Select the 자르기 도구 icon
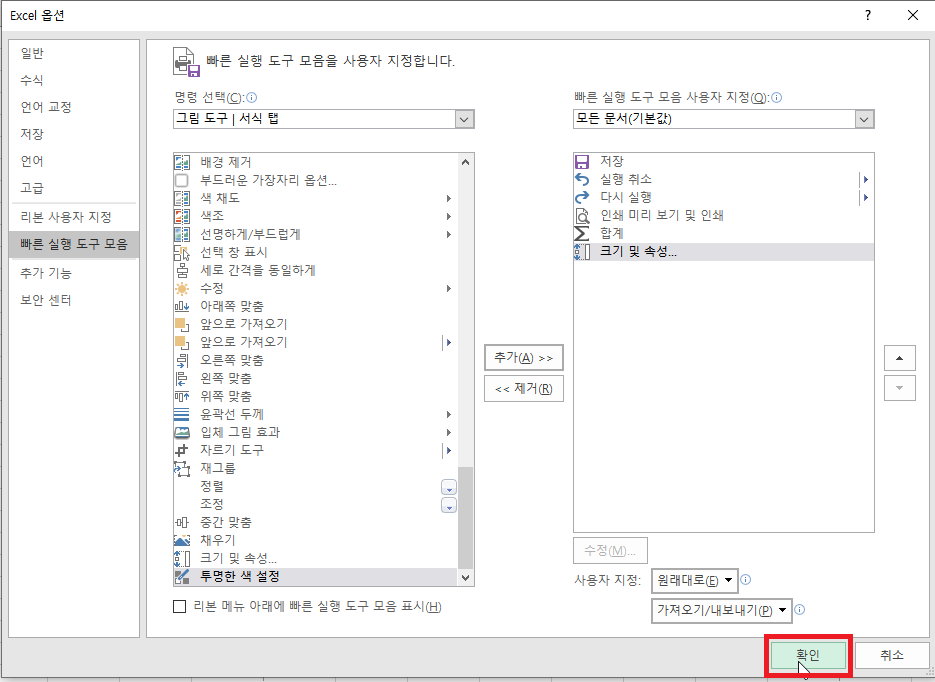Viewport: 935px width, 682px height. coord(182,450)
